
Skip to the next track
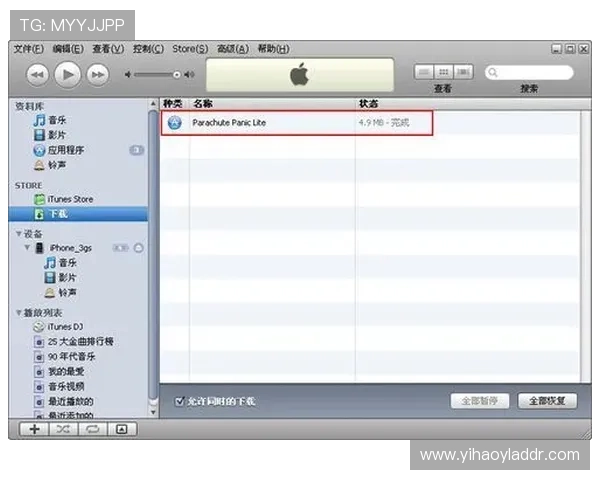click(97, 75)
